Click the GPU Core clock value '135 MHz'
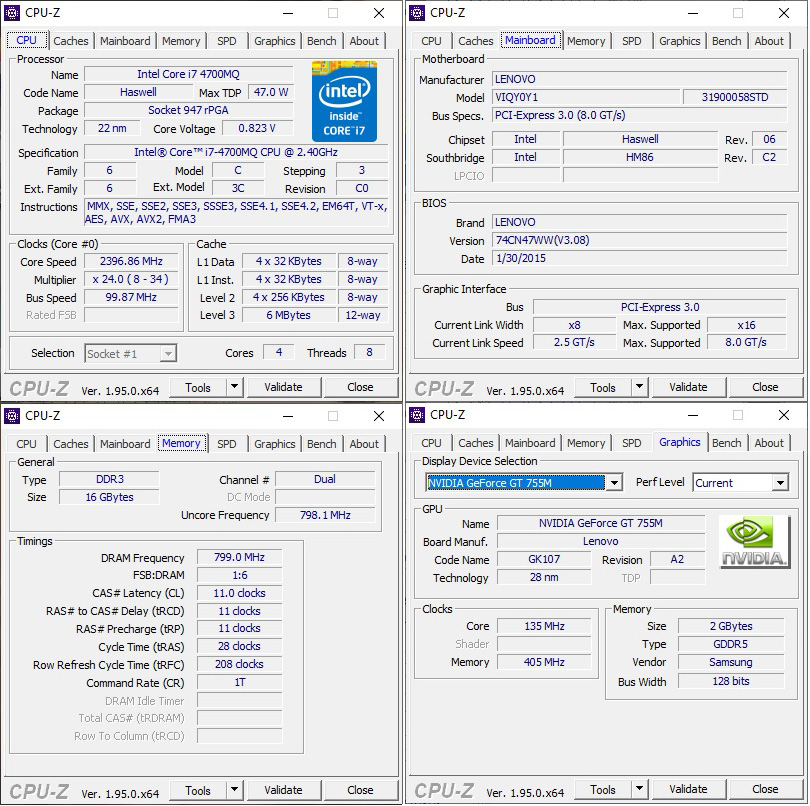The height and width of the screenshot is (806, 810). tap(544, 626)
